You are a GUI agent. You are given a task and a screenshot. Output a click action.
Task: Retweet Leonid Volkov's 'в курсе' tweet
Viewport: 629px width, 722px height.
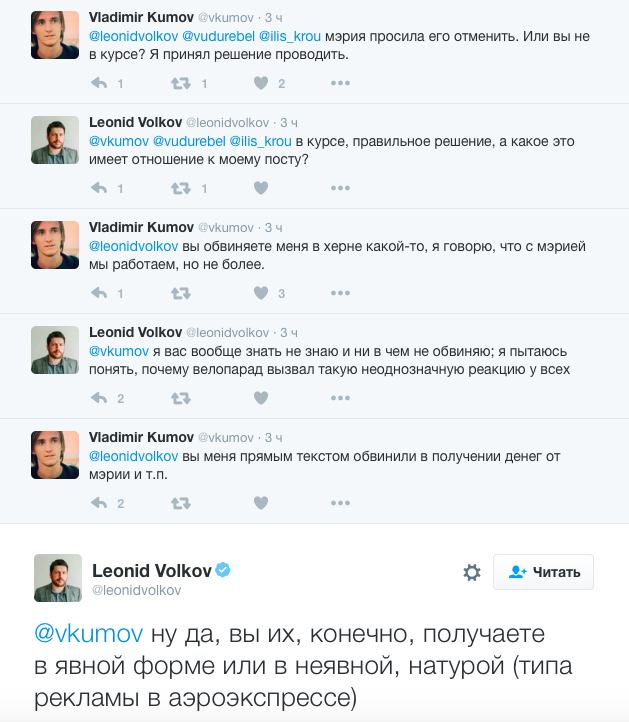pos(180,188)
